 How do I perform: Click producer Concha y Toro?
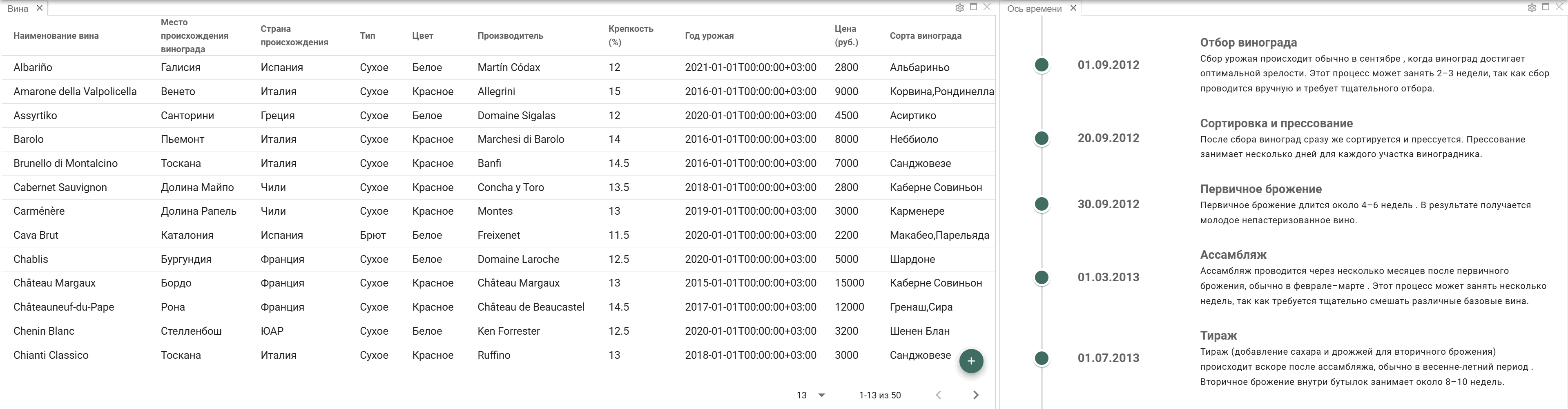click(511, 187)
